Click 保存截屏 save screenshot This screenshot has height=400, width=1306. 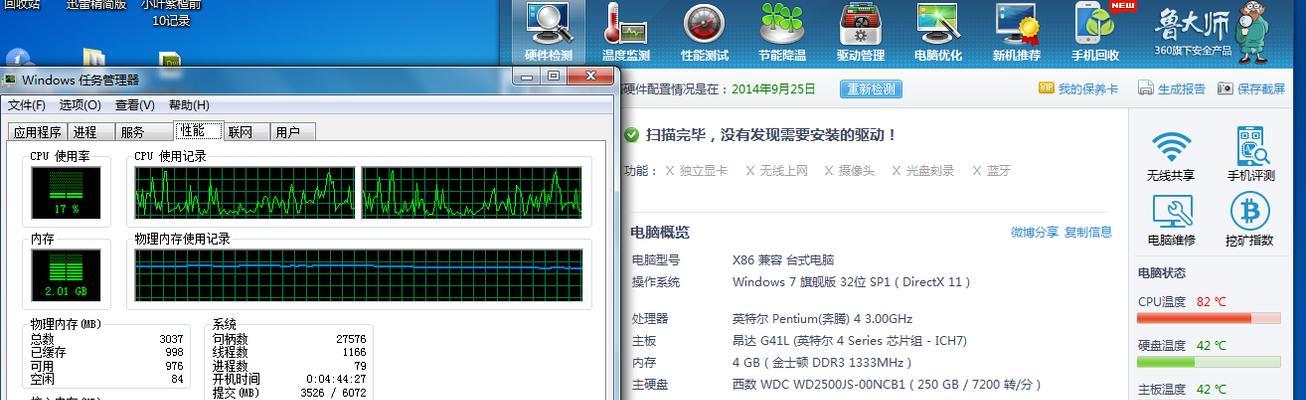coord(1251,89)
